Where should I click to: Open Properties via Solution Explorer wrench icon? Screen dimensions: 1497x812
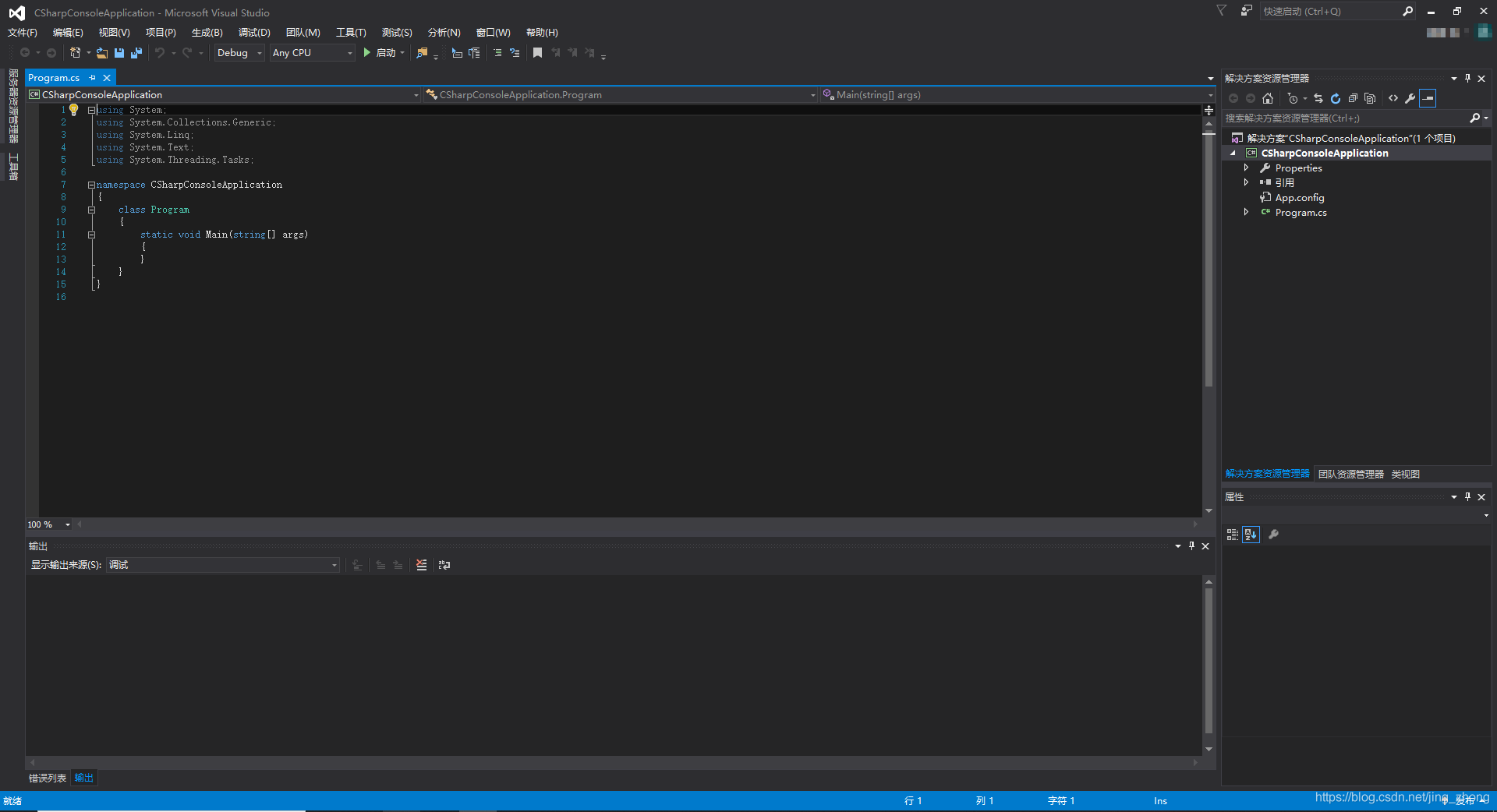[x=1410, y=98]
